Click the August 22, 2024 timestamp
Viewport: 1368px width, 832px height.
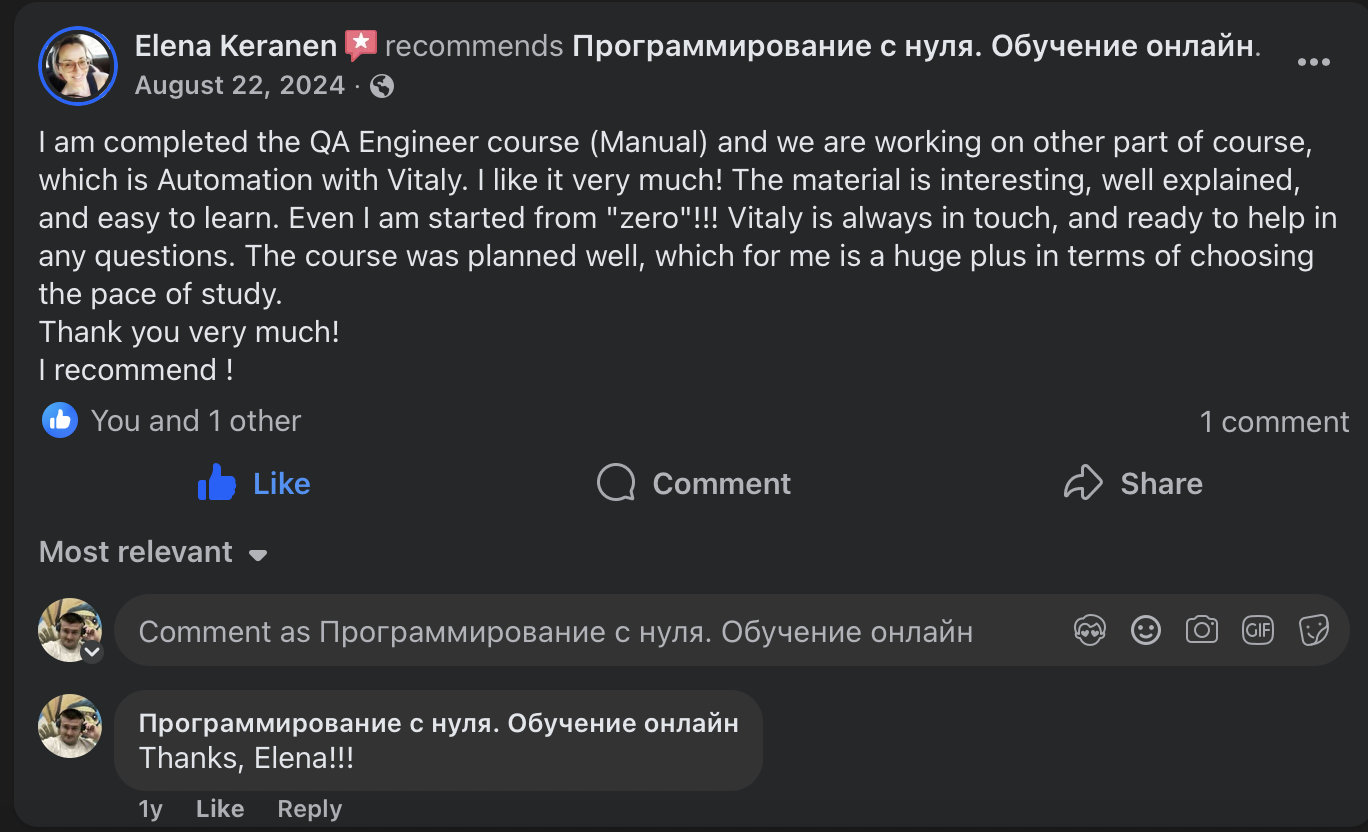point(237,85)
